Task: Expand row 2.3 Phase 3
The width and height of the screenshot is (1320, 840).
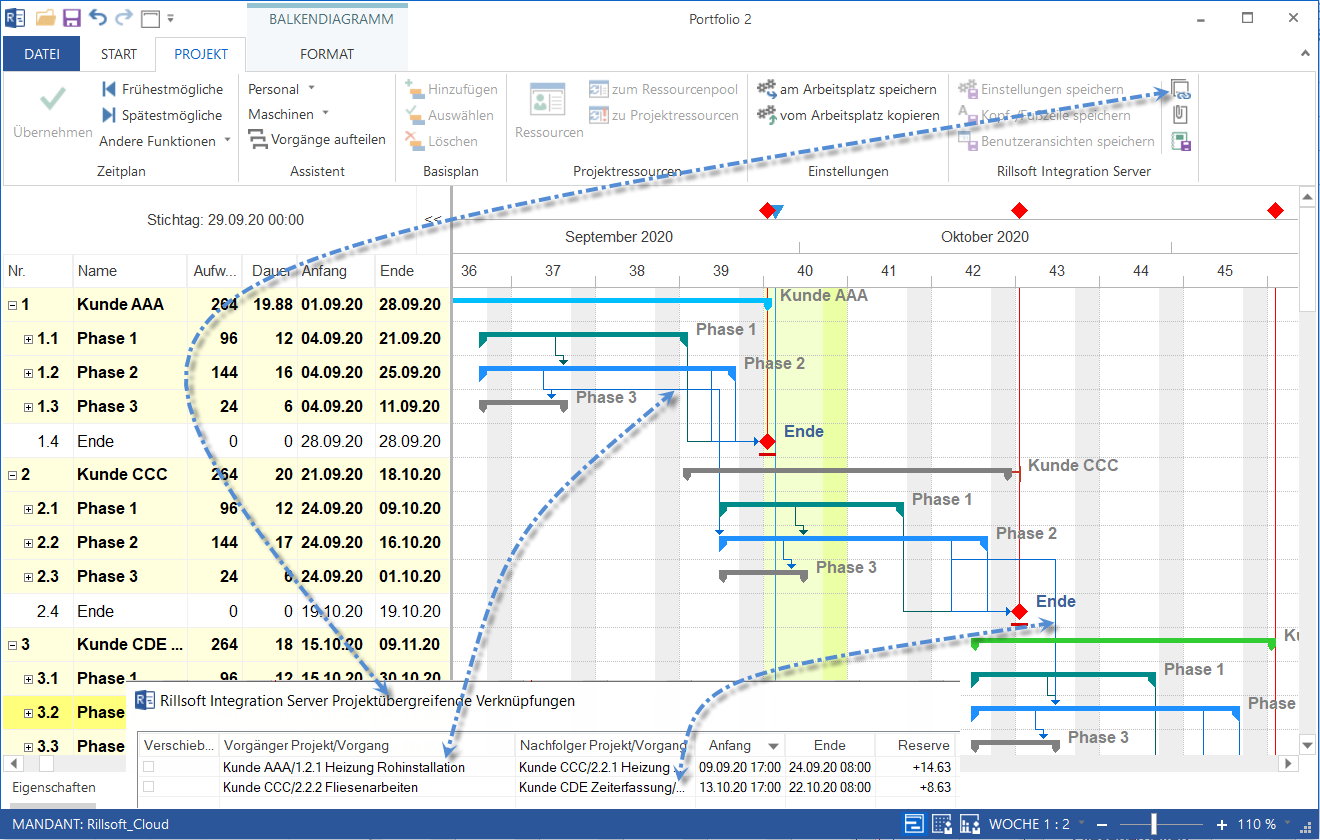Action: tap(28, 577)
